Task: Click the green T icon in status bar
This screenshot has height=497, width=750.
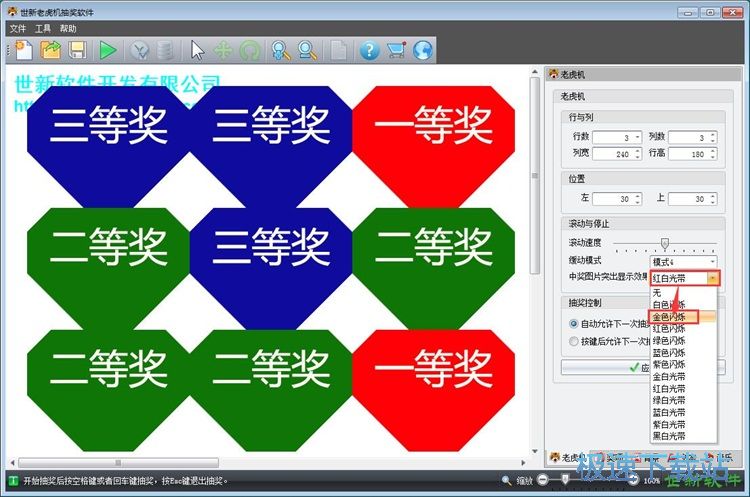Action: 13,480
